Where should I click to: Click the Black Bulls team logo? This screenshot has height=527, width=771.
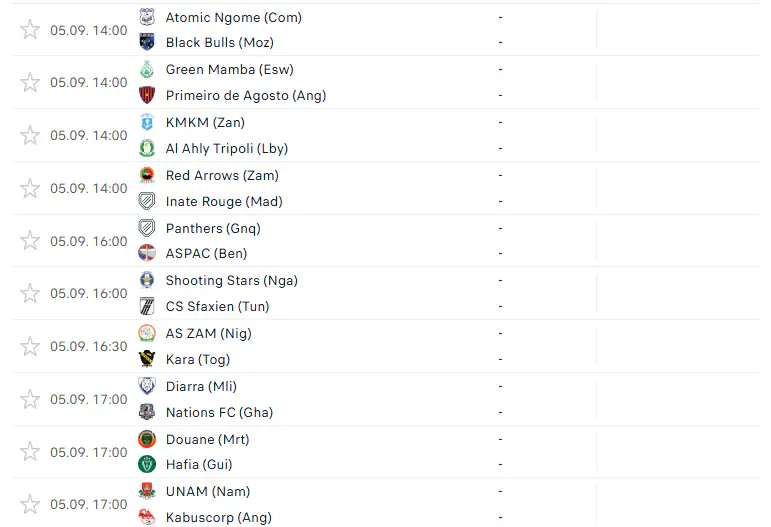(x=147, y=42)
